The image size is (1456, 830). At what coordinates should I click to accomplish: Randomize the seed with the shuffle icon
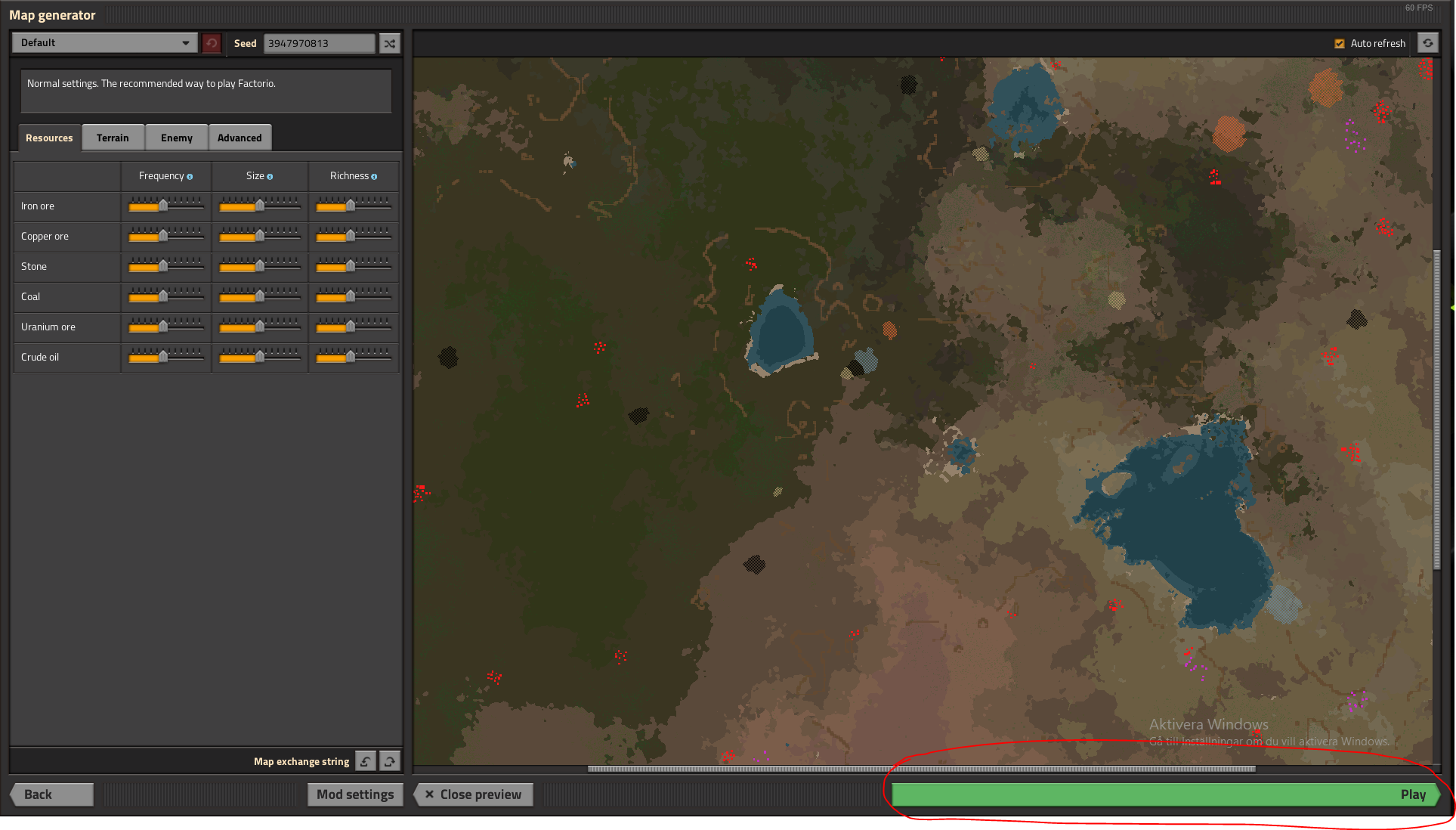click(389, 43)
